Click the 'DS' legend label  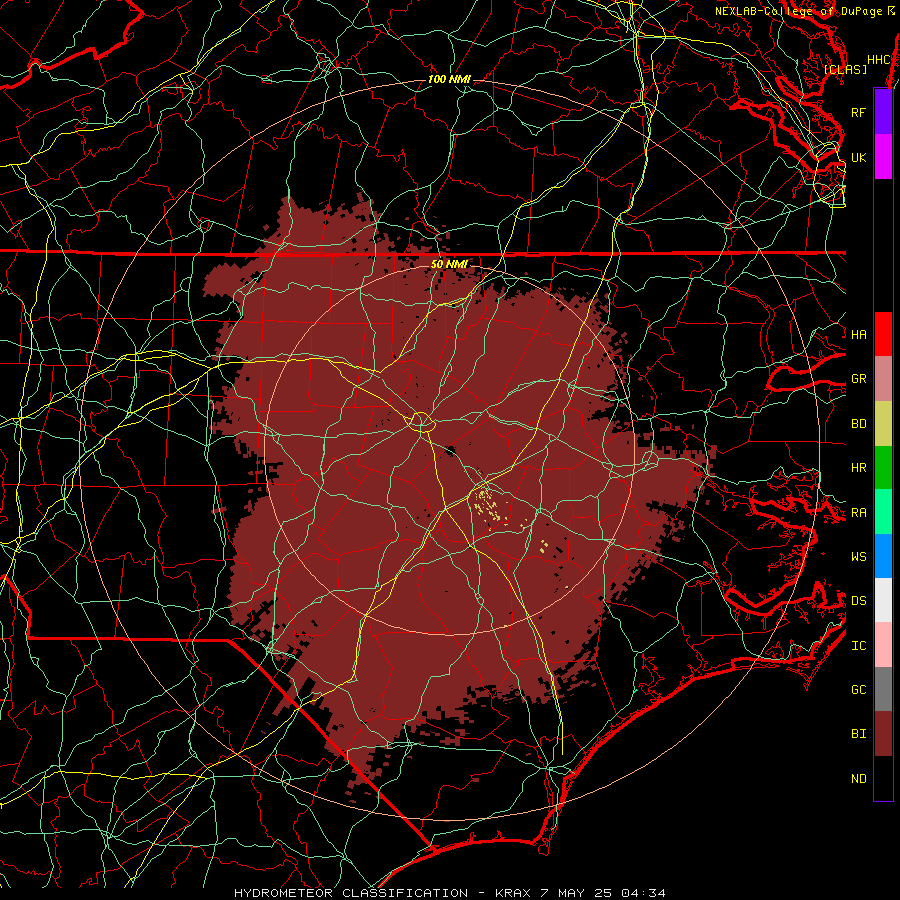coord(858,600)
